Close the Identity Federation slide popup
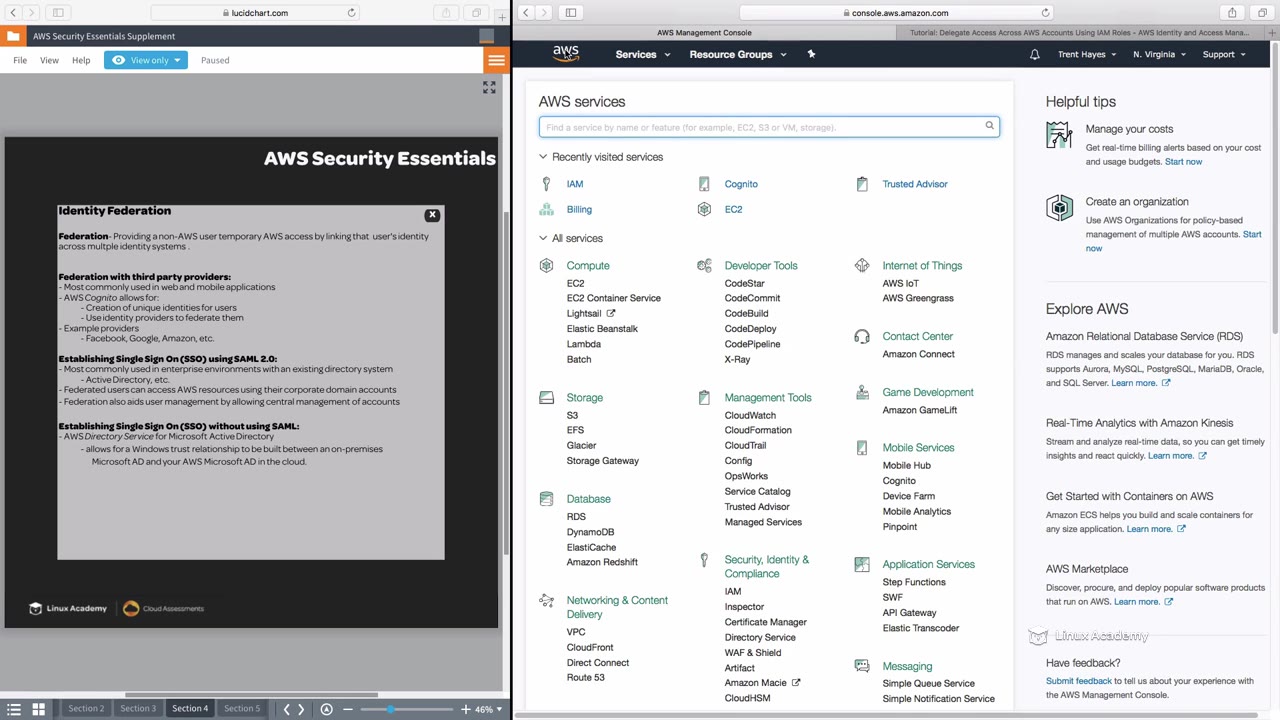The height and width of the screenshot is (720, 1280). click(x=432, y=215)
